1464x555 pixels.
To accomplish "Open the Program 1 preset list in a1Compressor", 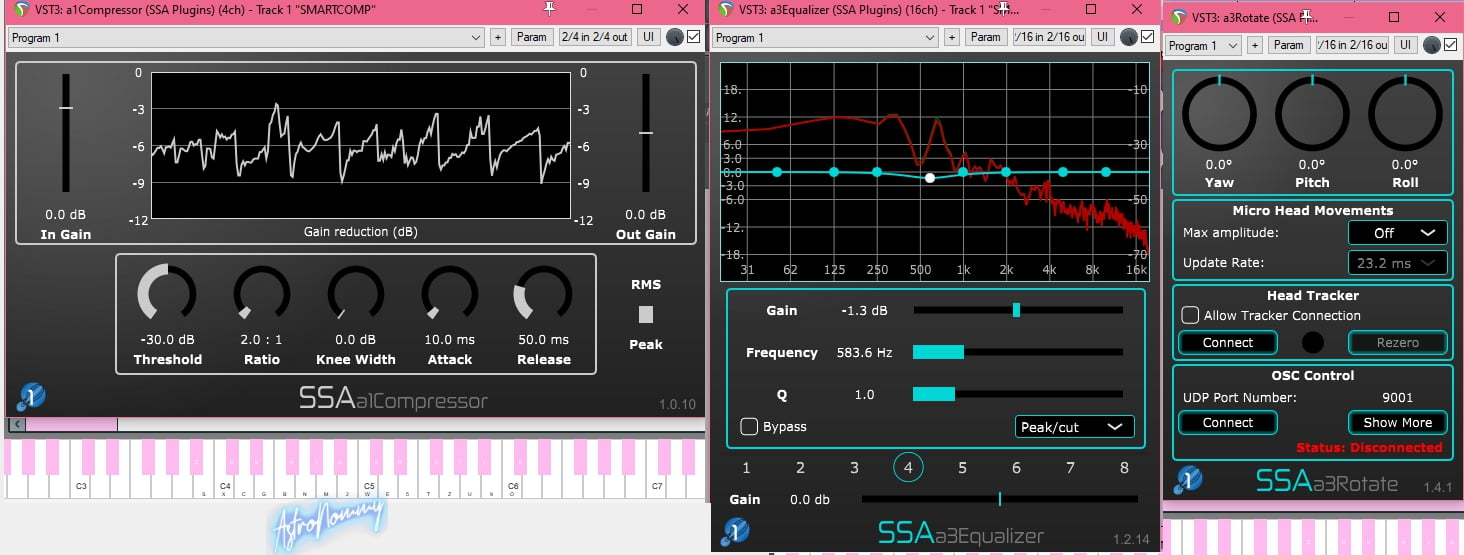I will click(x=246, y=37).
